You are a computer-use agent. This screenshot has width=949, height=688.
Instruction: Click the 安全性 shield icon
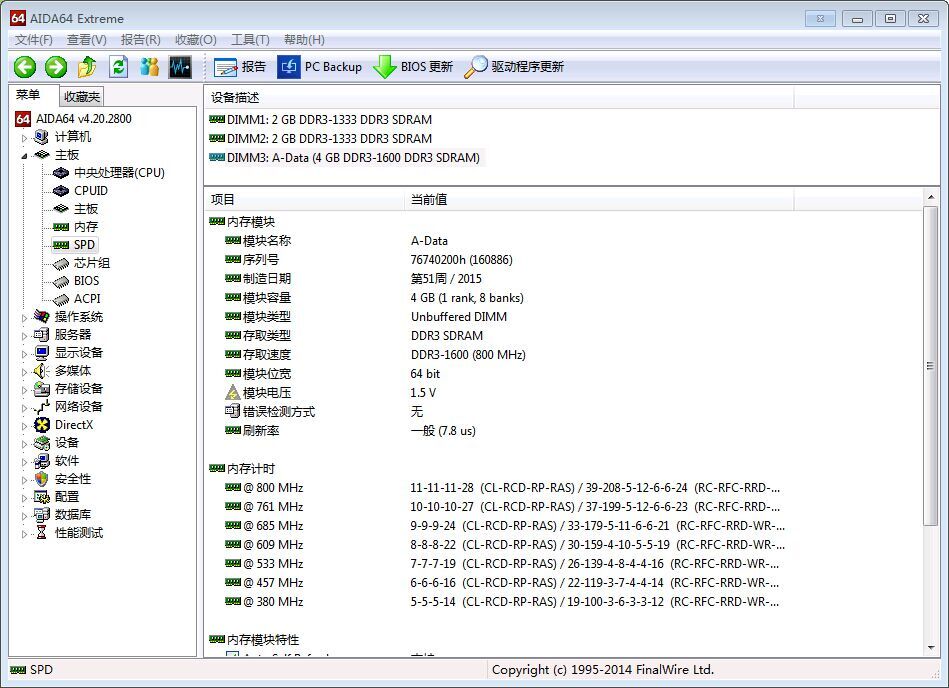coord(41,479)
